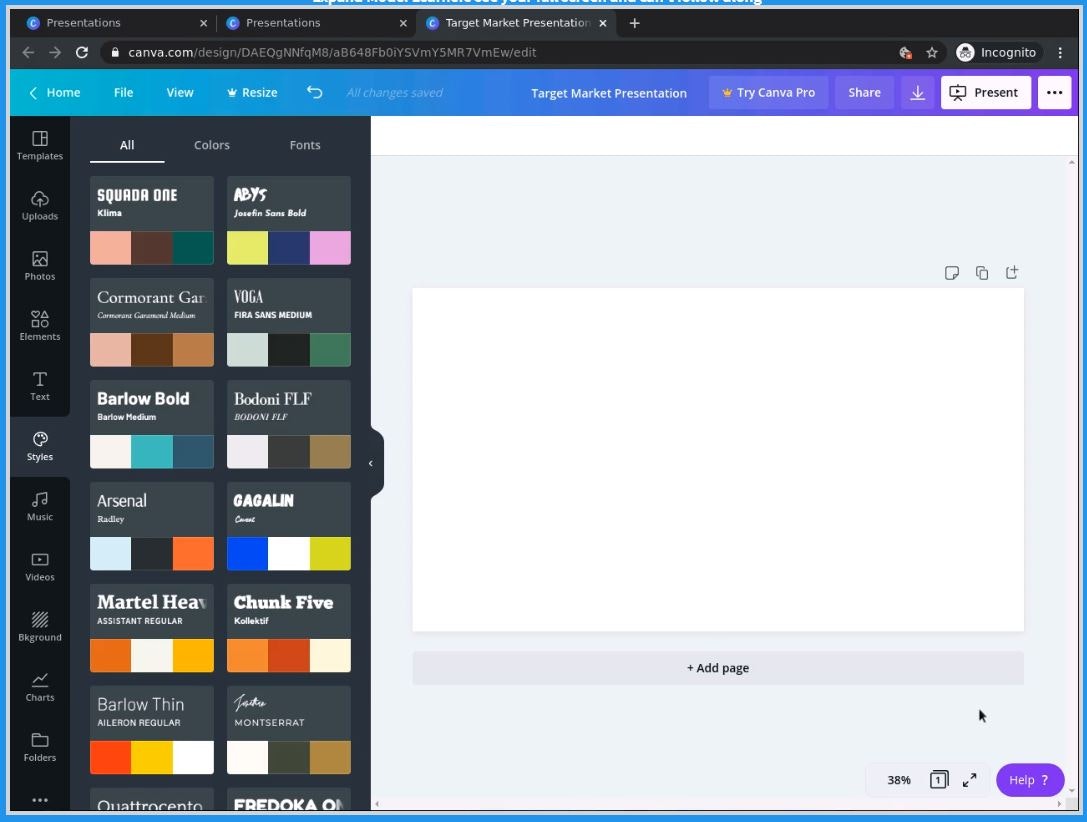1087x822 pixels.
Task: Open the Bkground sidebar panel
Action: point(40,627)
